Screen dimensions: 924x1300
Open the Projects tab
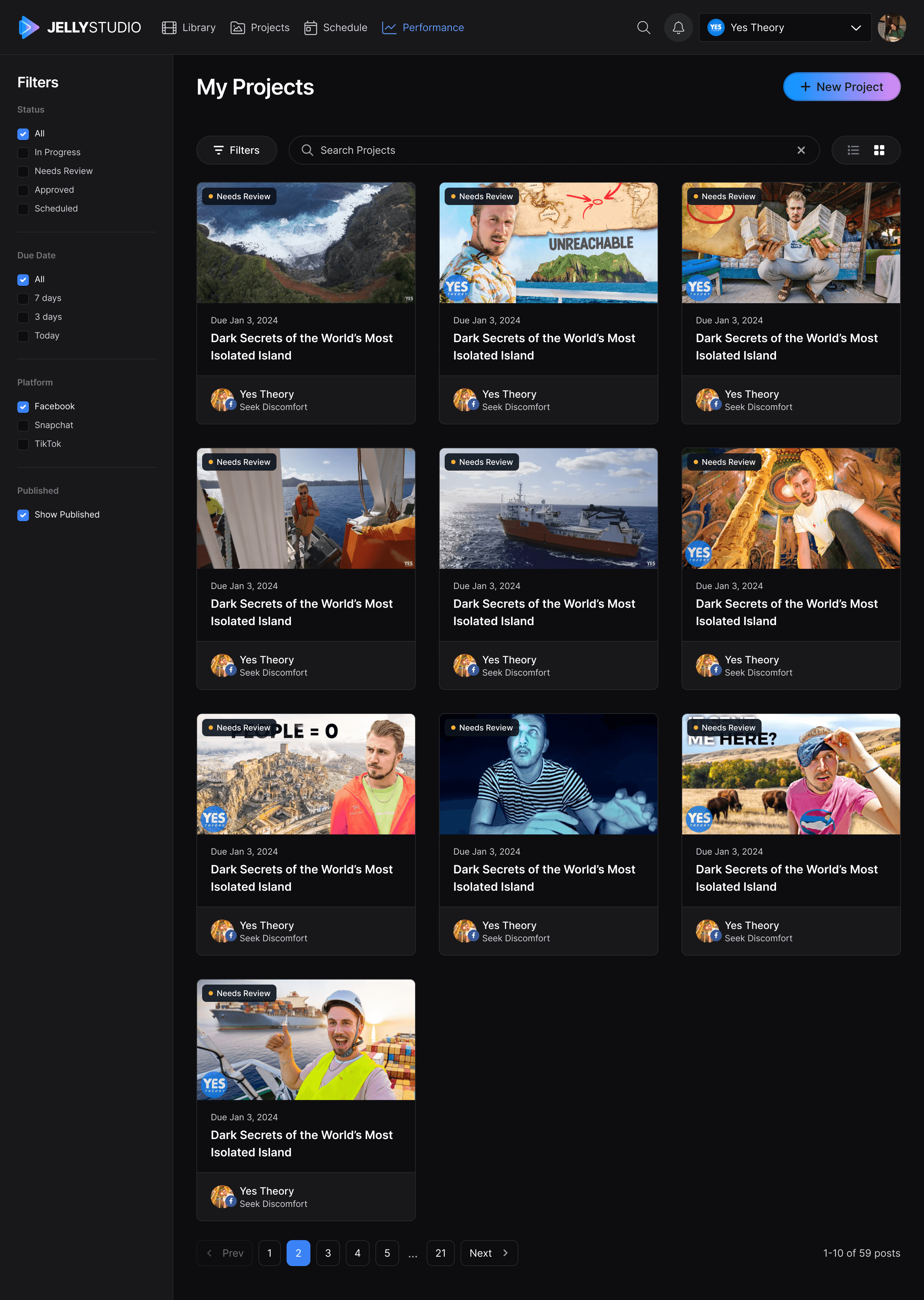pyautogui.click(x=260, y=27)
